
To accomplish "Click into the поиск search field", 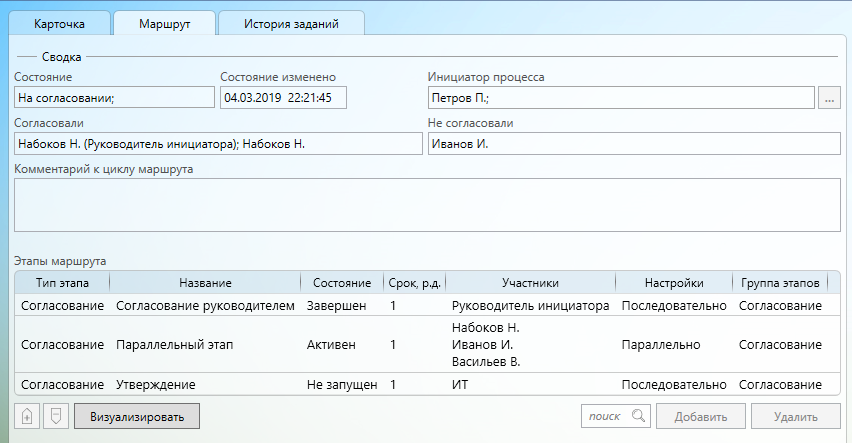I will (x=605, y=416).
